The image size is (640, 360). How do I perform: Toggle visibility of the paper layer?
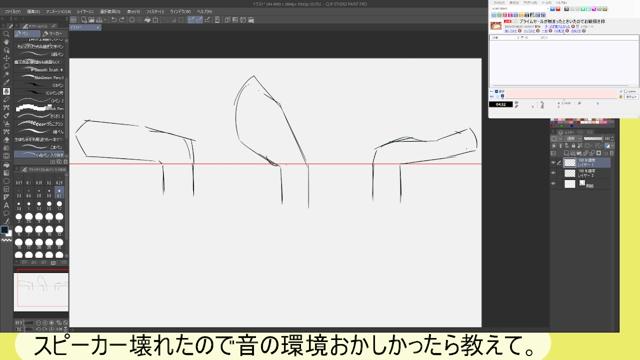coord(553,184)
